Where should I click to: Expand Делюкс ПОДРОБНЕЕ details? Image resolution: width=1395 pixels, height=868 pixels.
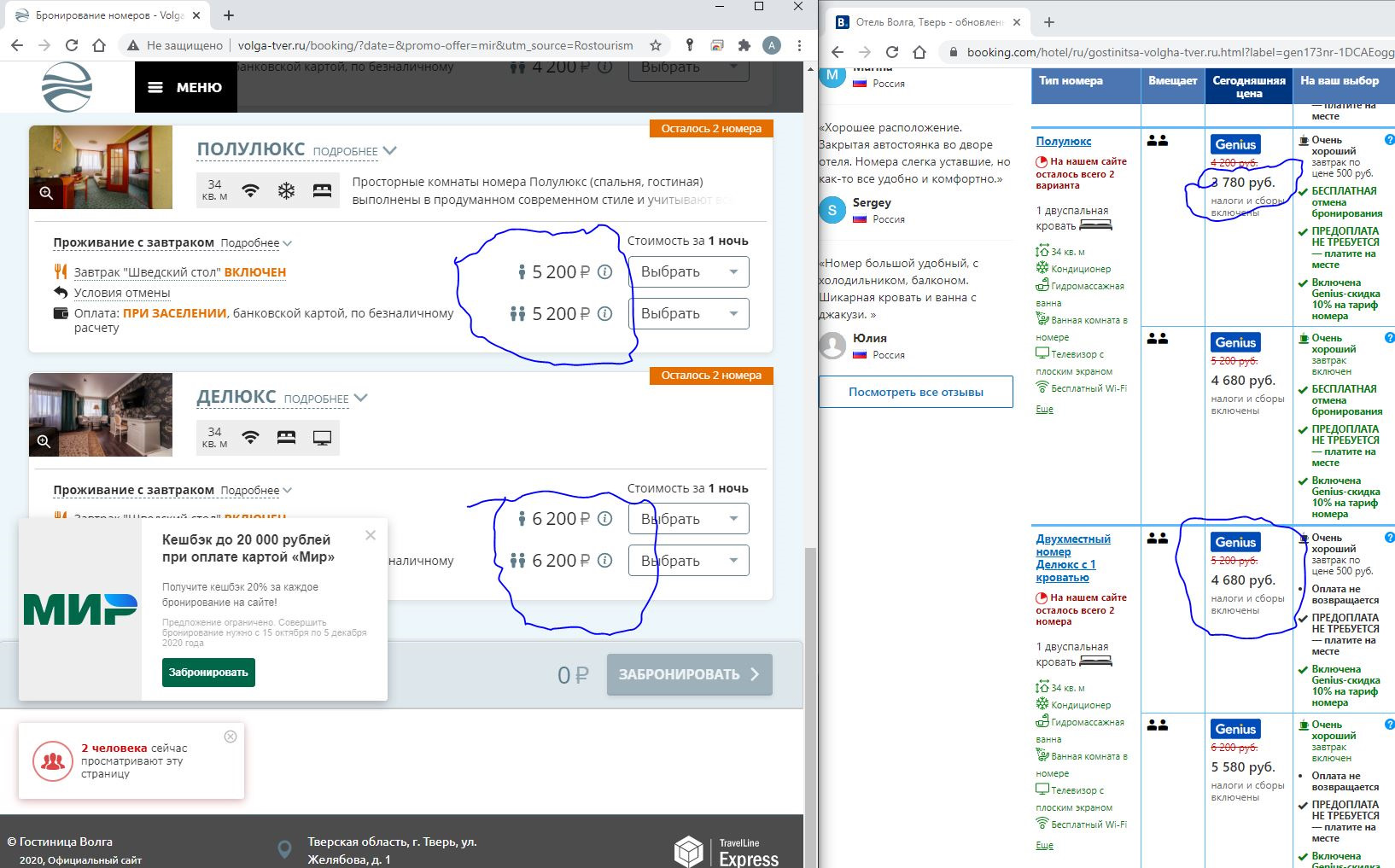click(325, 399)
